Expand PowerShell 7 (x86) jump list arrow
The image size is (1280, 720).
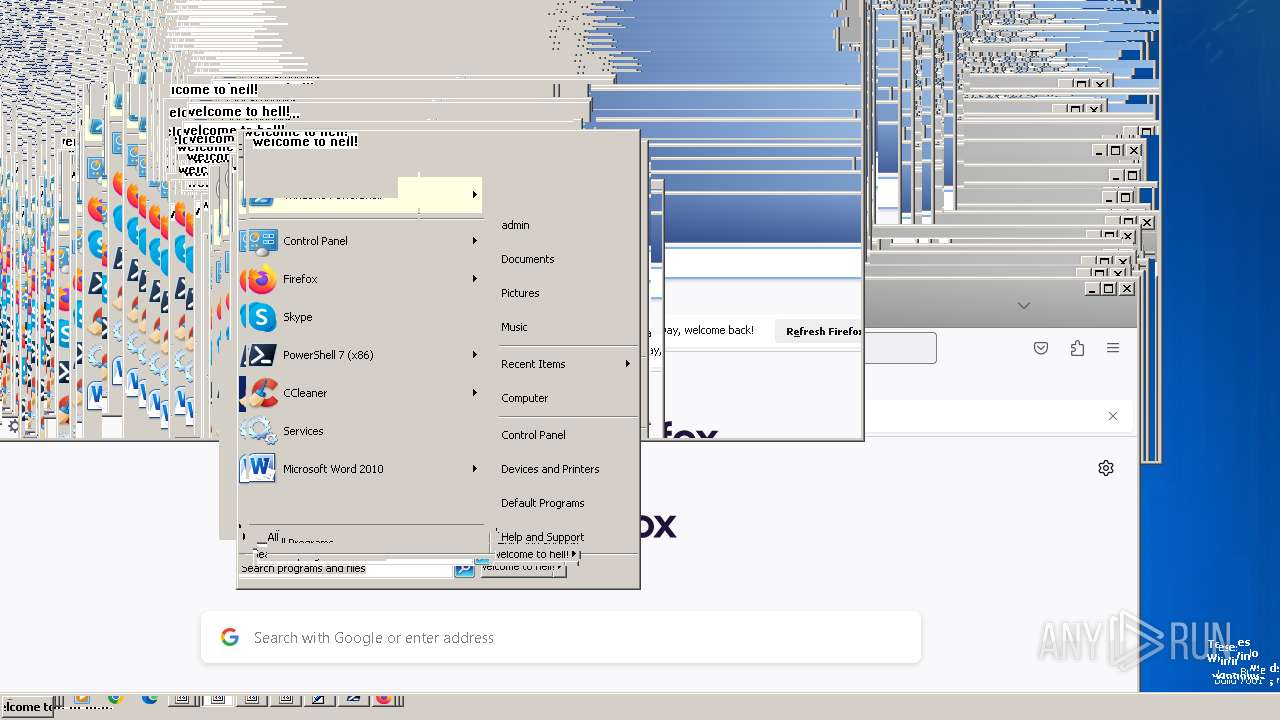point(475,355)
